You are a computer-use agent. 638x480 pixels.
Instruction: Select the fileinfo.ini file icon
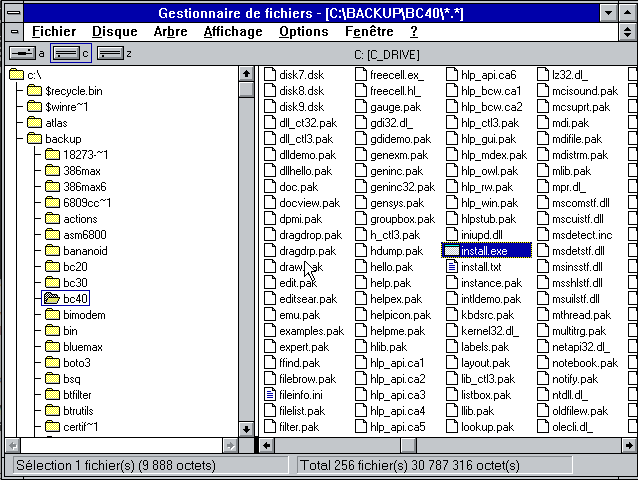point(300,395)
